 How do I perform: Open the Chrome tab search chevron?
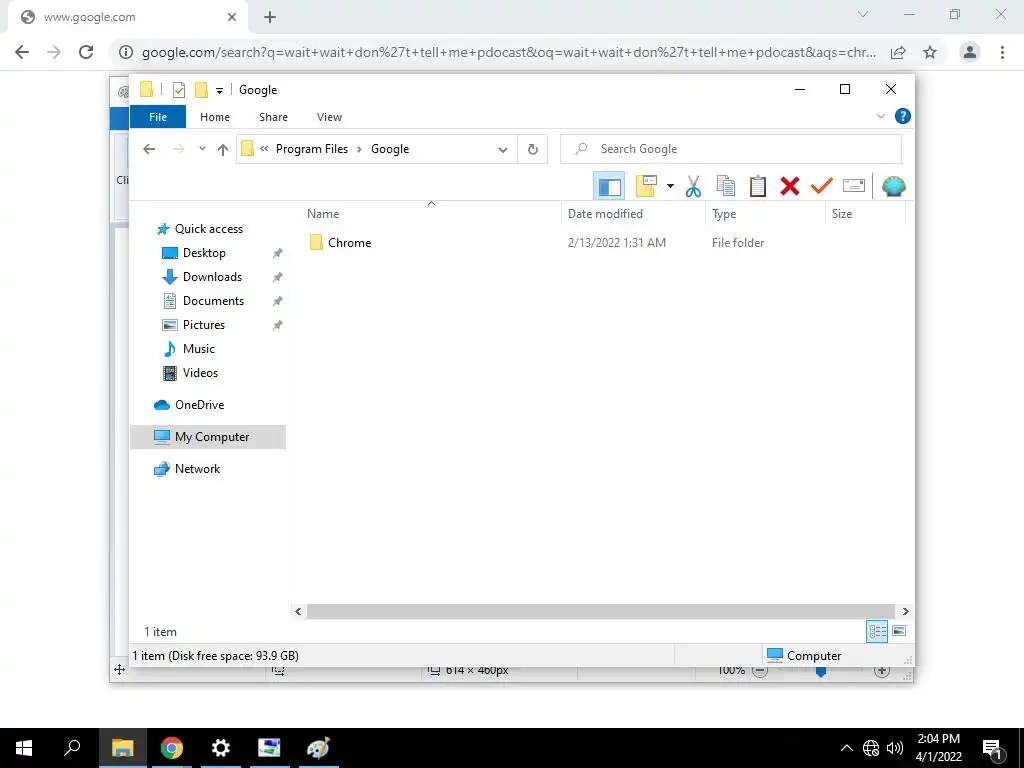(863, 14)
